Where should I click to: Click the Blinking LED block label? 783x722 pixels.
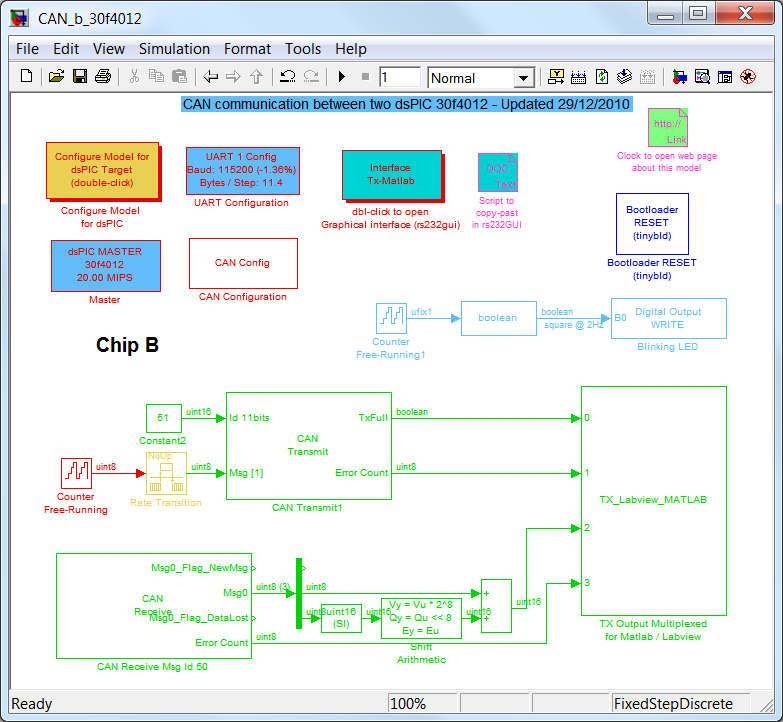668,347
